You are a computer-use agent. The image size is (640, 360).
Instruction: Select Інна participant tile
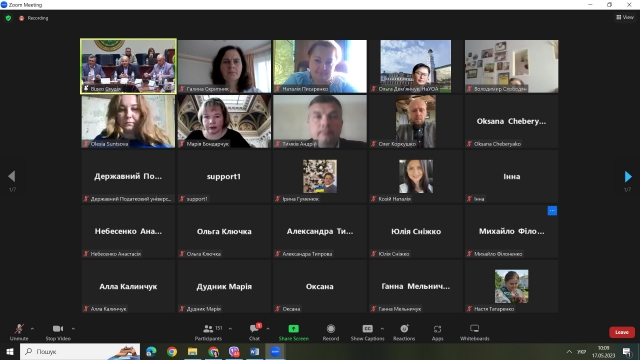click(511, 176)
